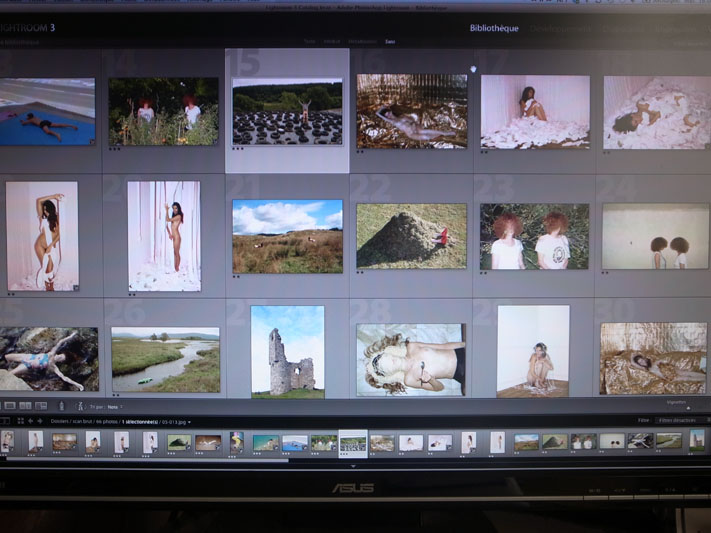Image resolution: width=711 pixels, height=533 pixels.
Task: Select cloudy moorland photo in cell 21
Action: [x=287, y=236]
